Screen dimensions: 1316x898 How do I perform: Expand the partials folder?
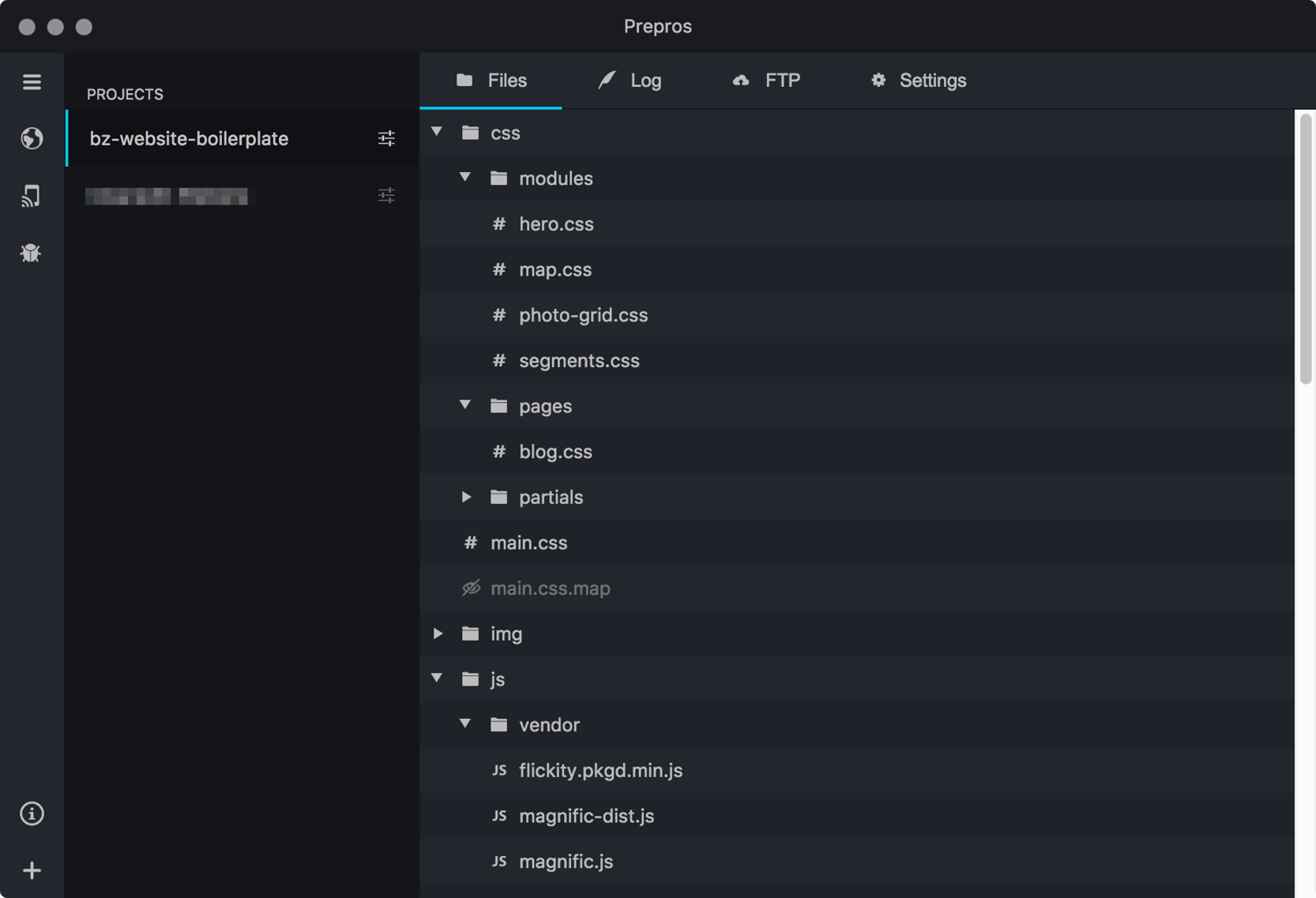(x=466, y=497)
